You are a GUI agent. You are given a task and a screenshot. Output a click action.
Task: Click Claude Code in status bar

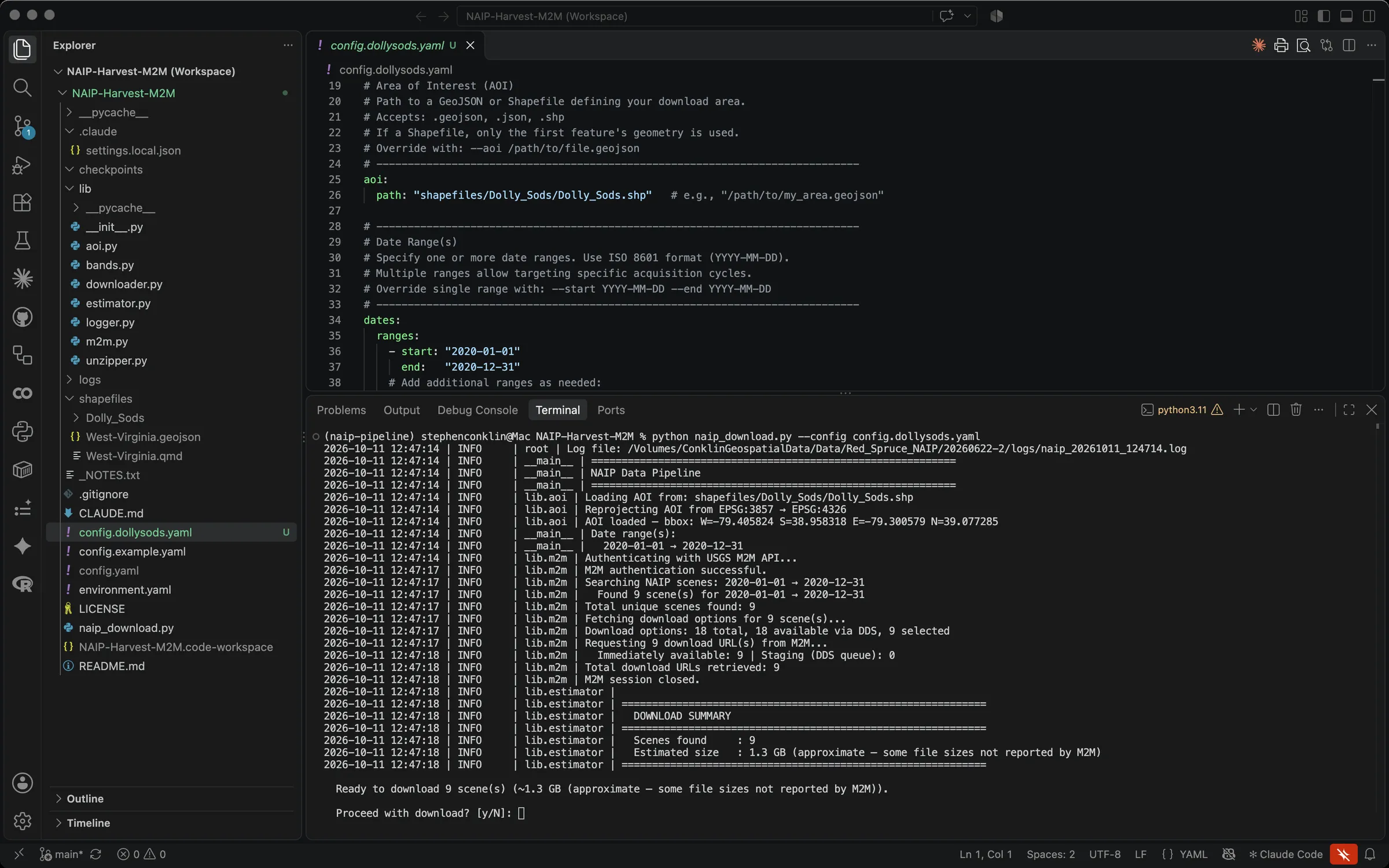(x=1285, y=854)
